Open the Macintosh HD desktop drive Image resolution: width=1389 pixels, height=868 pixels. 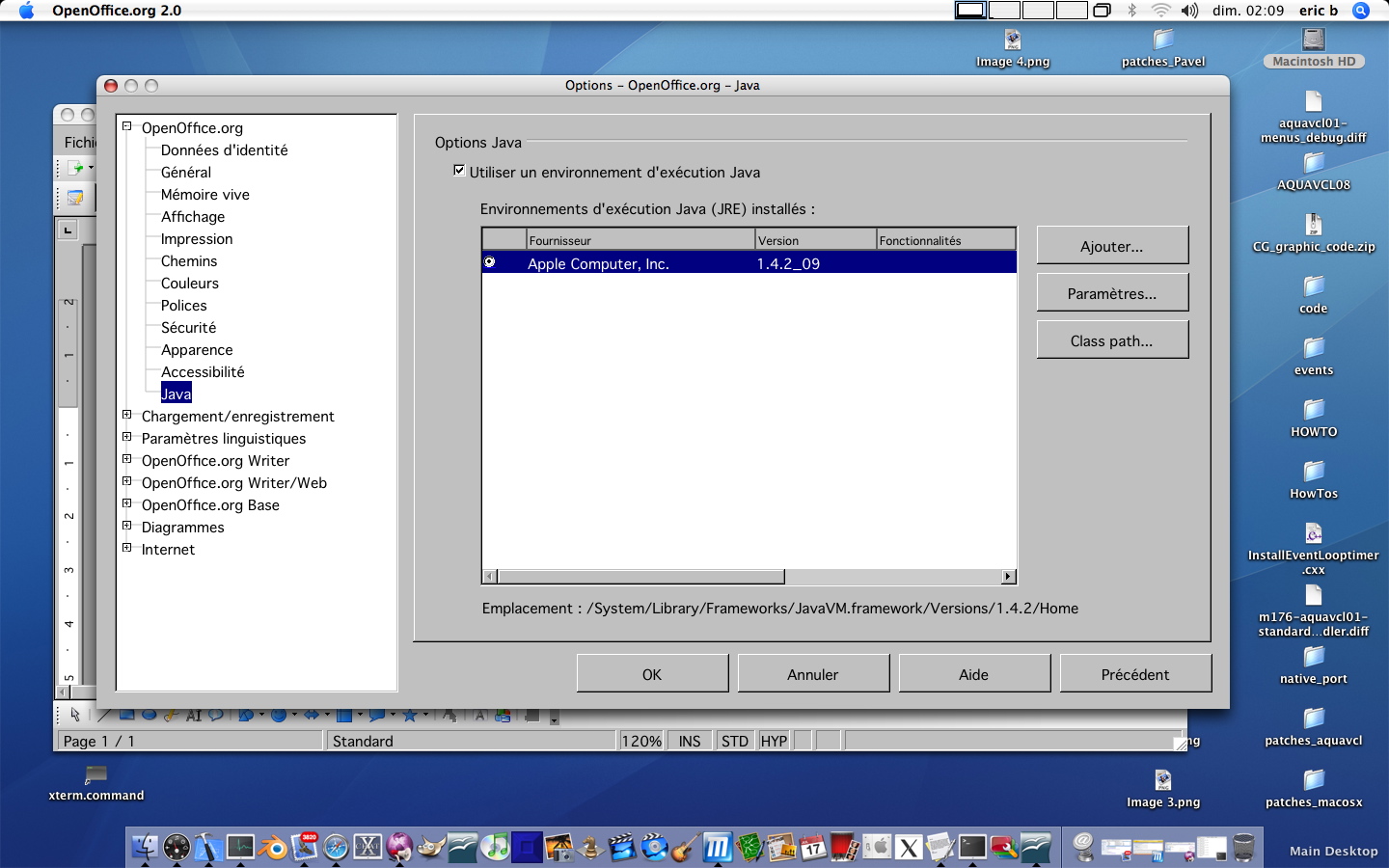1314,47
